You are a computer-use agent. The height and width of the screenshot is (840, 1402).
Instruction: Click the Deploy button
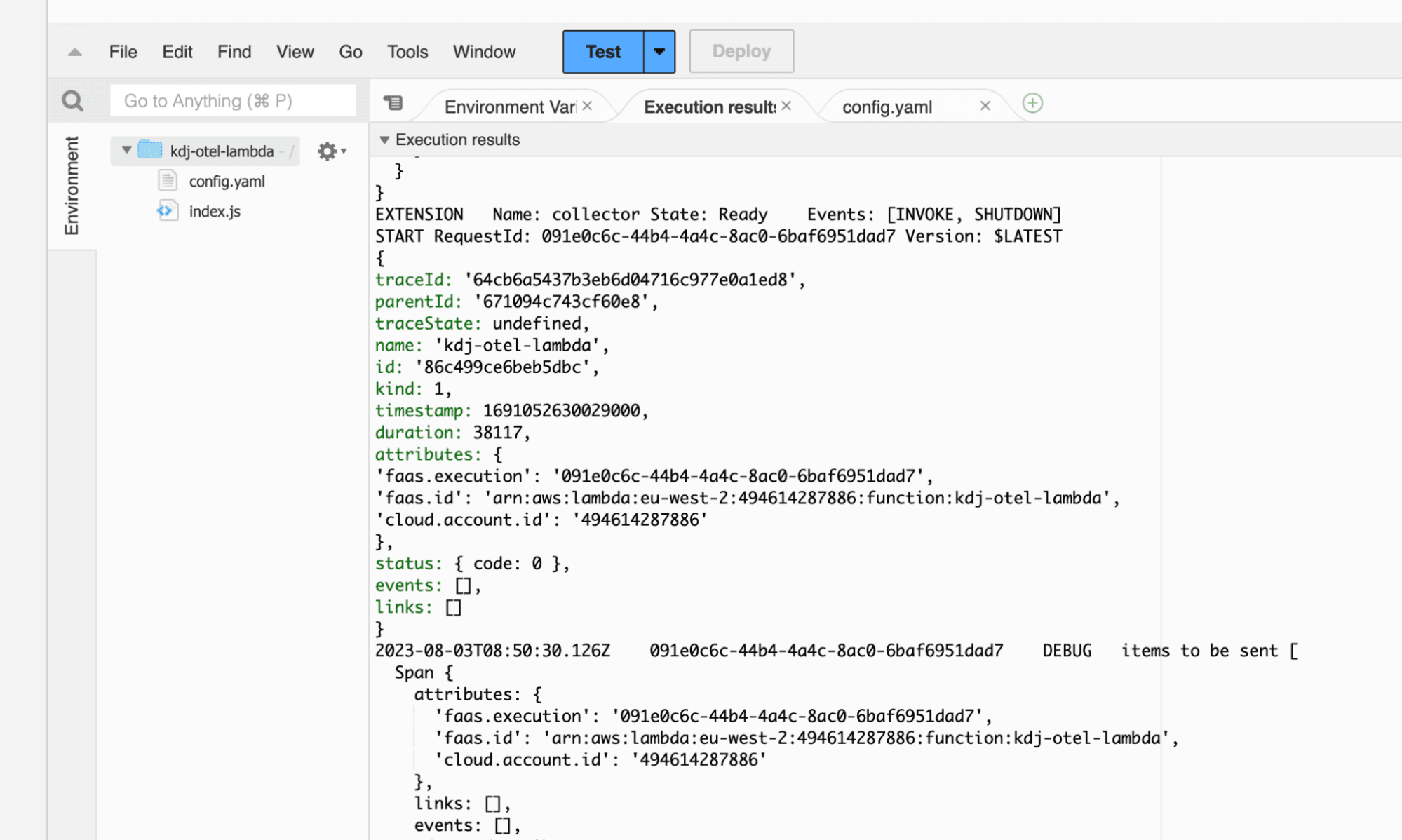tap(741, 50)
